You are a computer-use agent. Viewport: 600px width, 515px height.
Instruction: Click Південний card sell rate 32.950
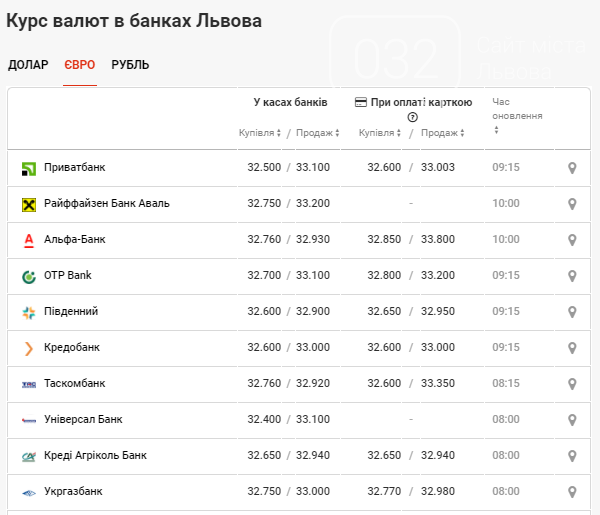[x=438, y=311]
